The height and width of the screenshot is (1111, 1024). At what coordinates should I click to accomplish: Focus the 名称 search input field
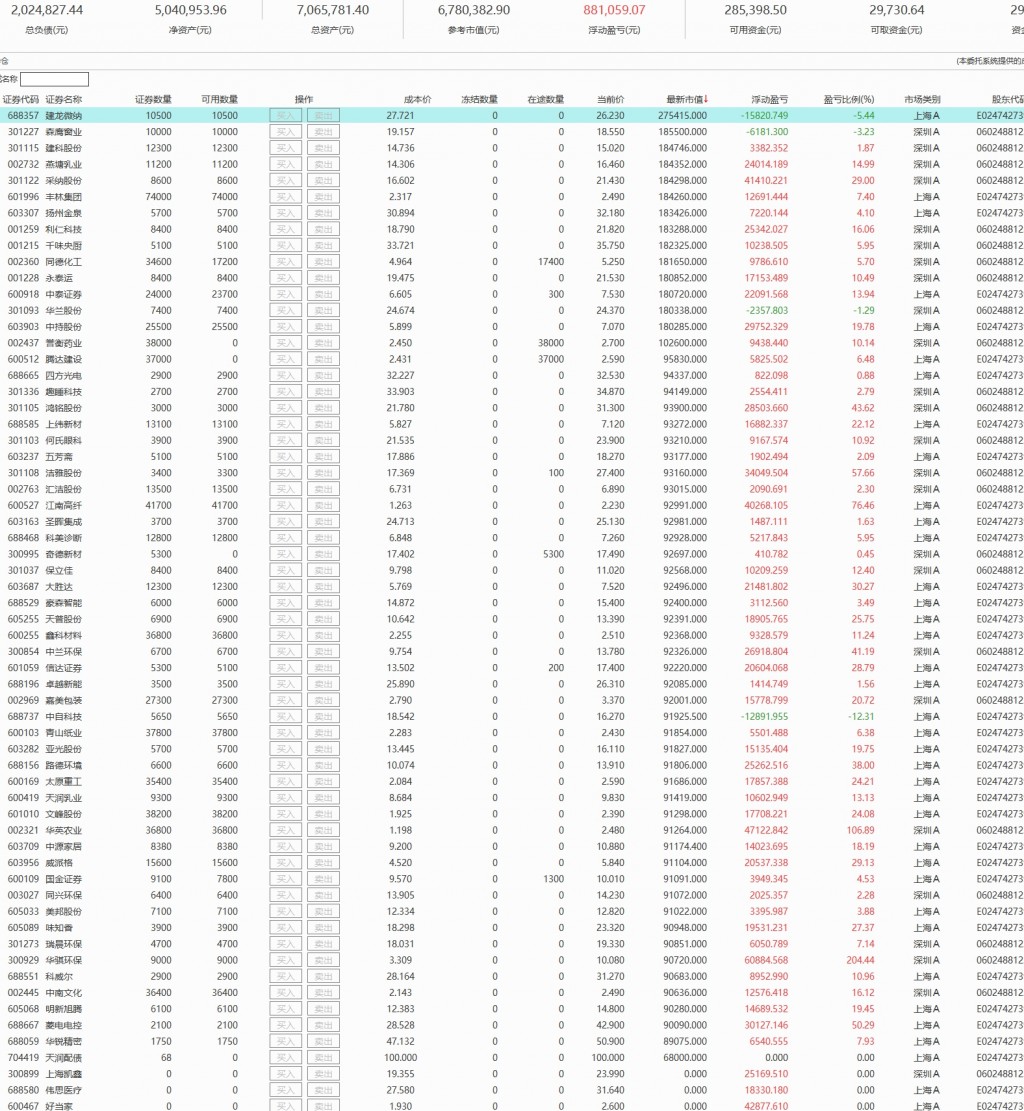tap(55, 79)
